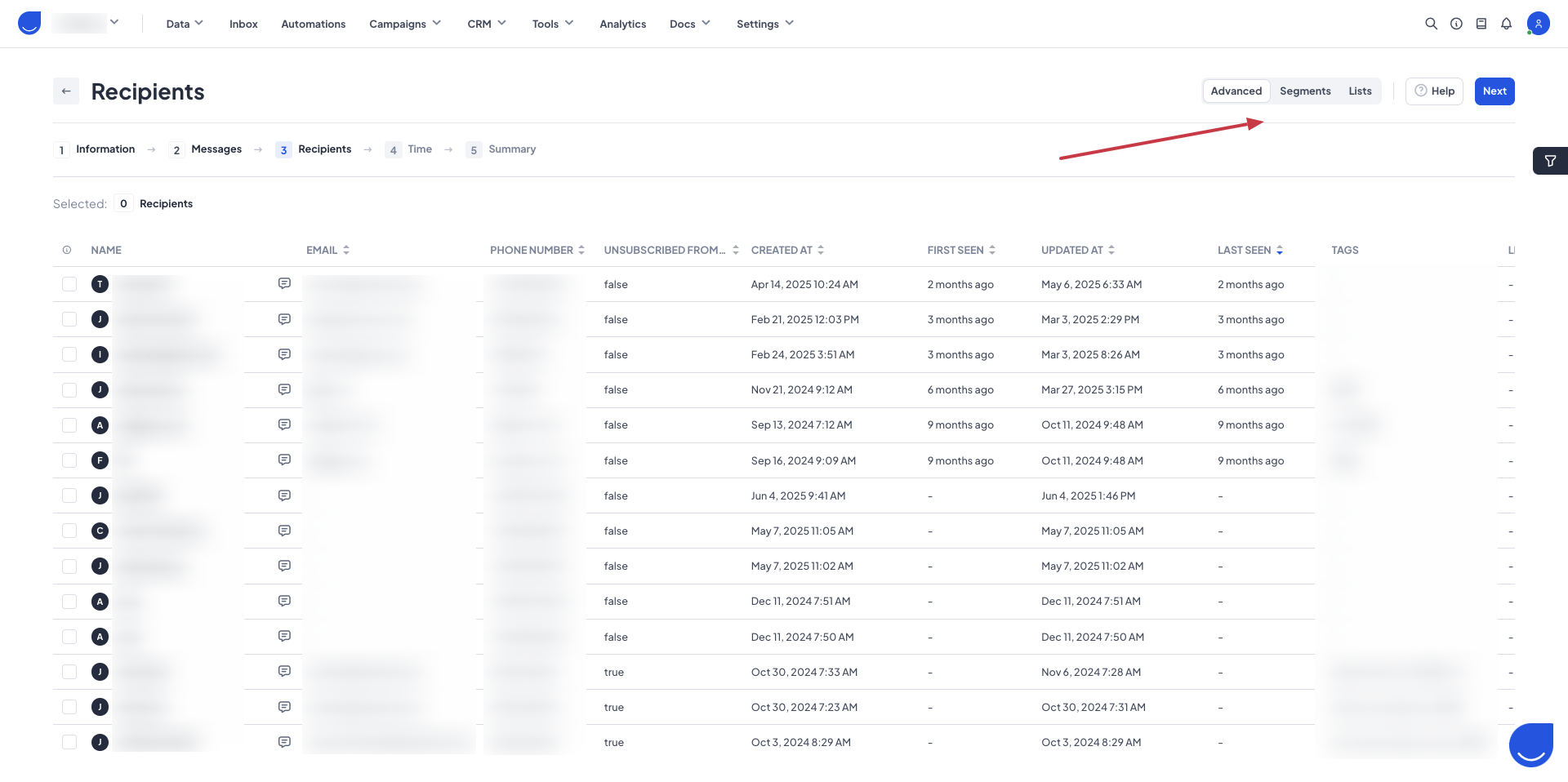1568x782 pixels.
Task: Click the back arrow beside Recipients title
Action: [66, 91]
